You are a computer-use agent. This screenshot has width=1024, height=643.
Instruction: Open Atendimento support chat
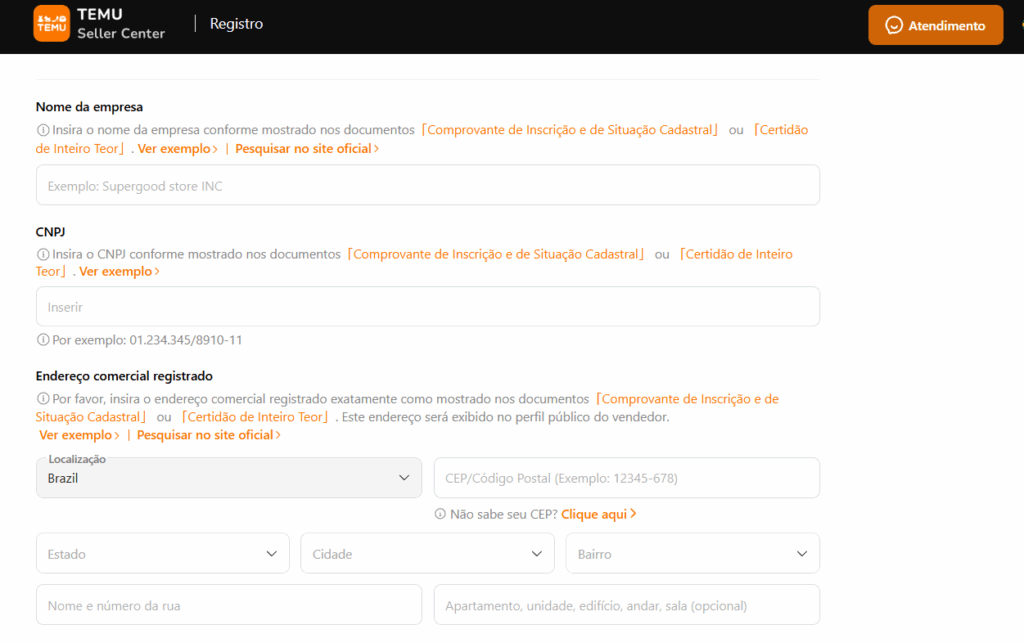pyautogui.click(x=935, y=26)
